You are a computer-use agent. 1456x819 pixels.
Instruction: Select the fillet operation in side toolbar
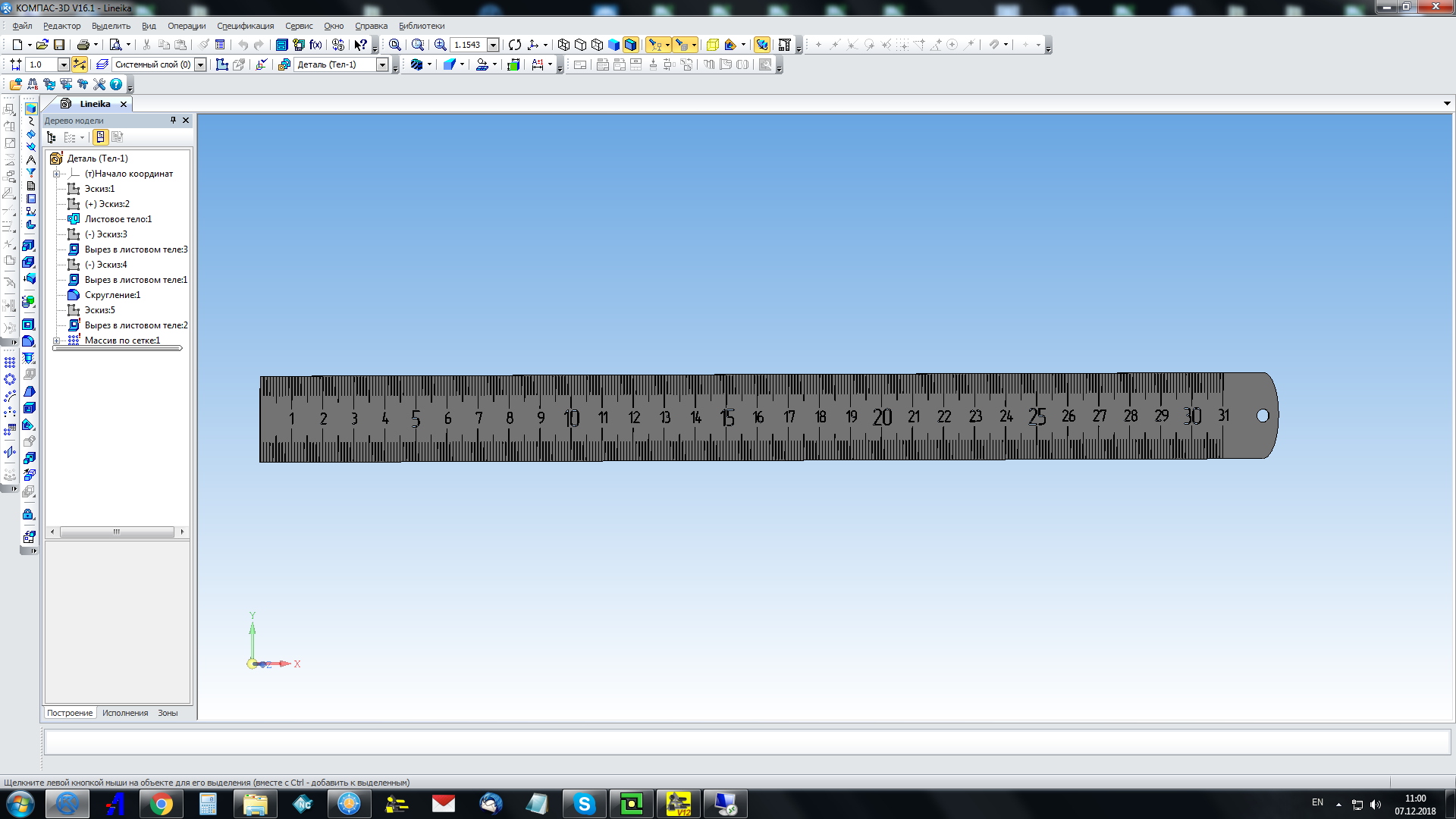[x=30, y=341]
